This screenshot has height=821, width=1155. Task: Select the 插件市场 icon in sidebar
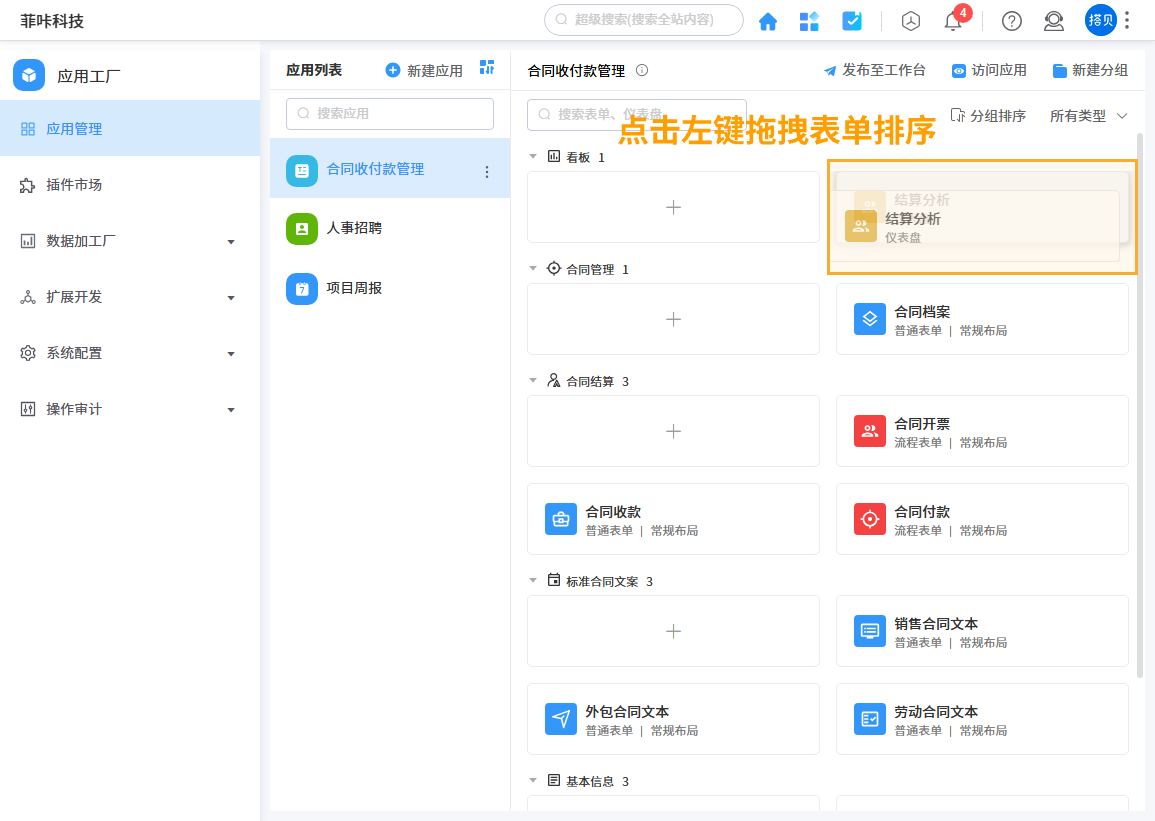point(27,185)
